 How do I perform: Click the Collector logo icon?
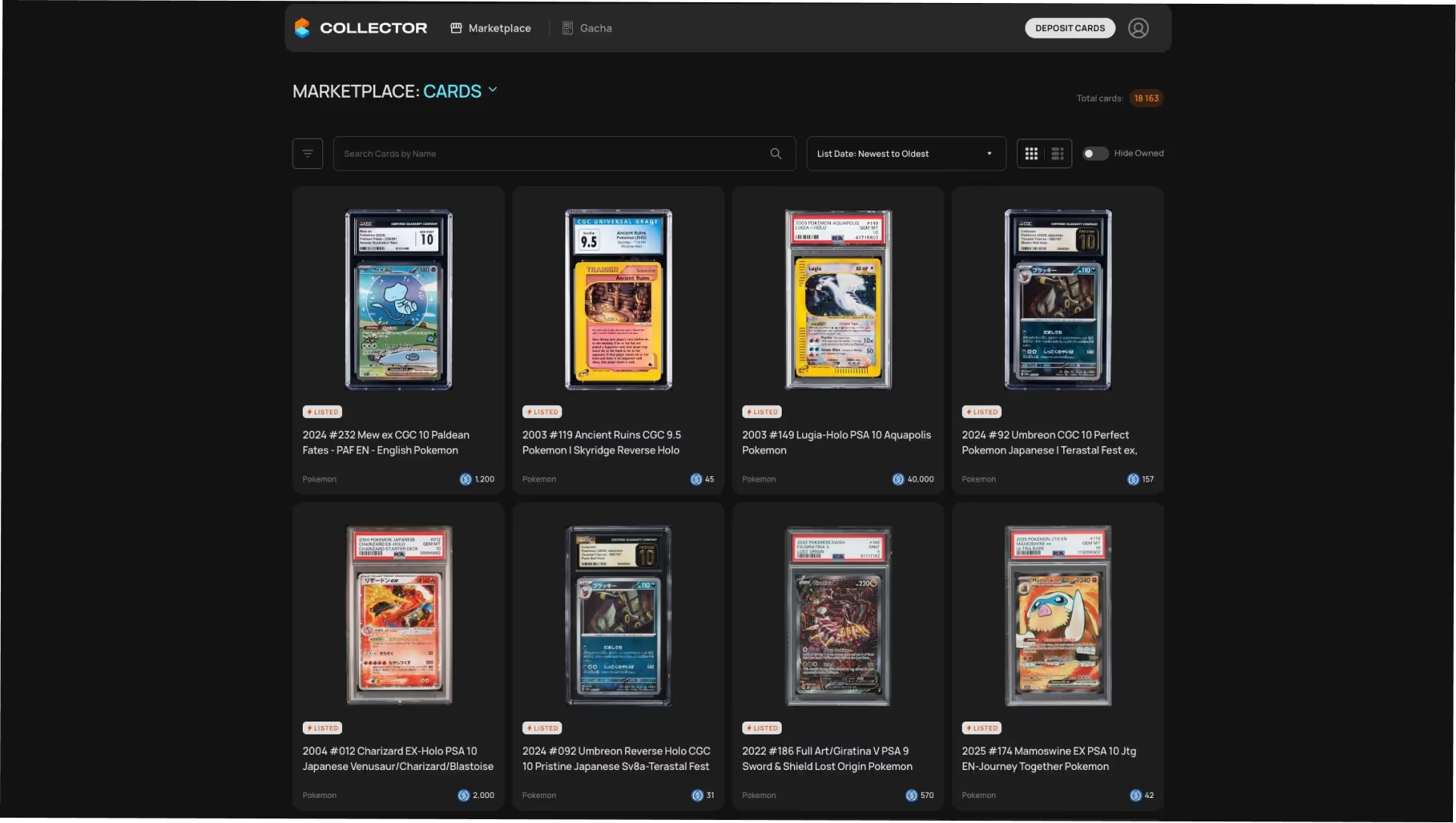coord(302,28)
